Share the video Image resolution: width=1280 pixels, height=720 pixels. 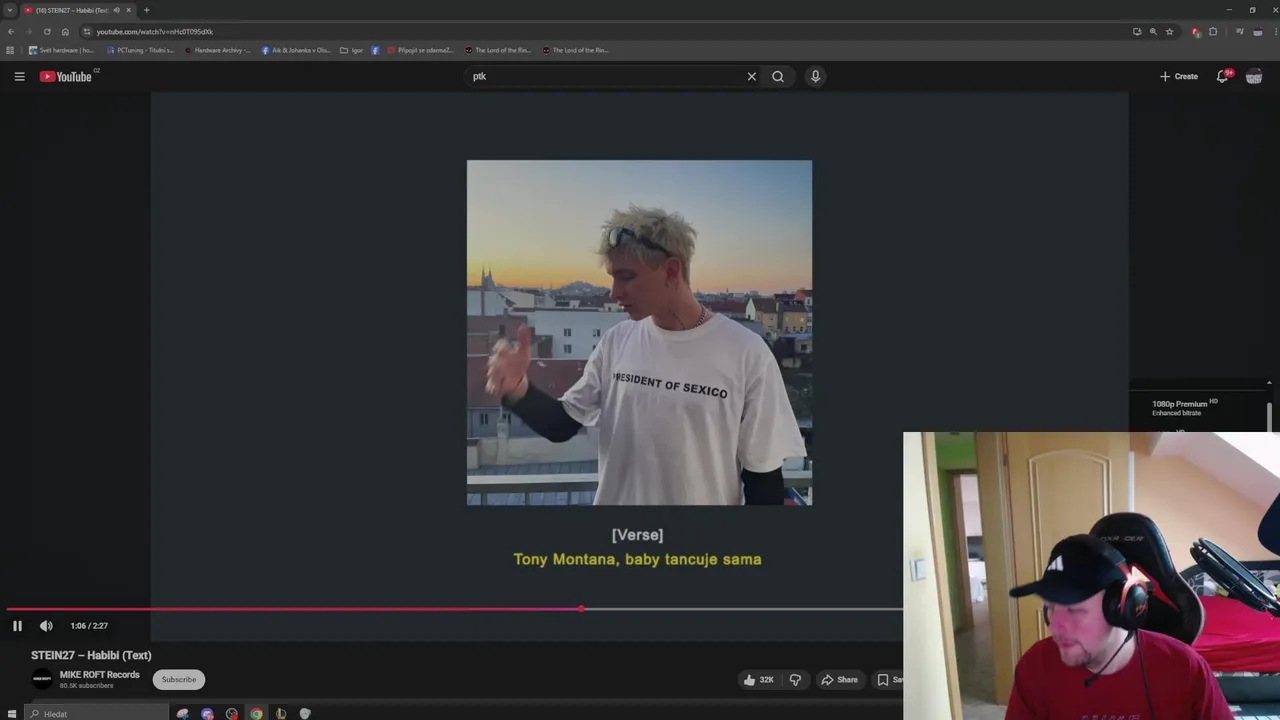point(839,680)
